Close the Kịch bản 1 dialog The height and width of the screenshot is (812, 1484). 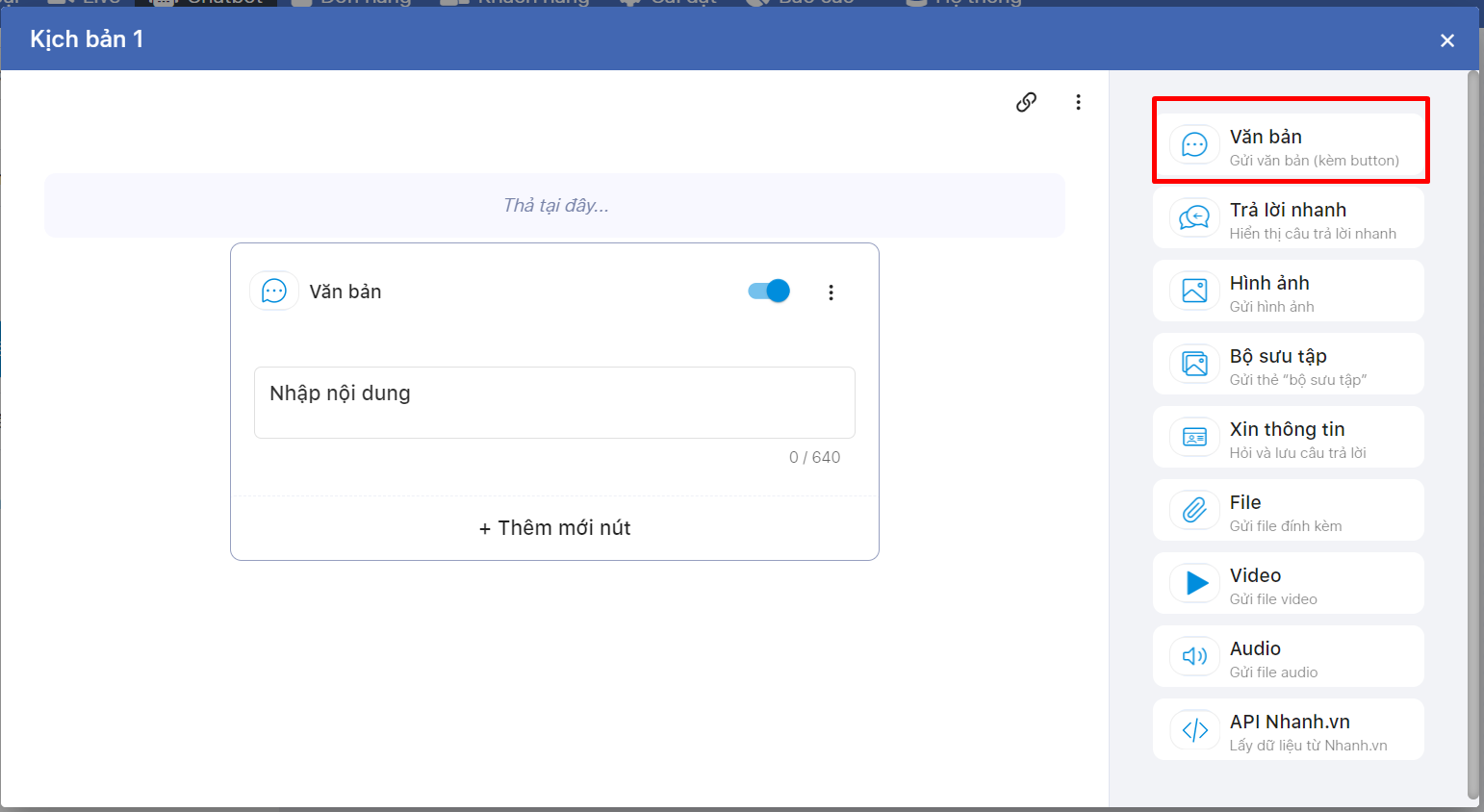pyautogui.click(x=1446, y=40)
